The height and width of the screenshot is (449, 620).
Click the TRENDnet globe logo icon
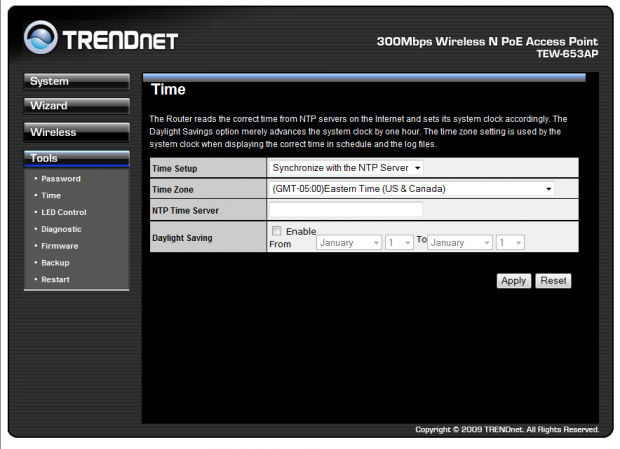click(x=40, y=38)
